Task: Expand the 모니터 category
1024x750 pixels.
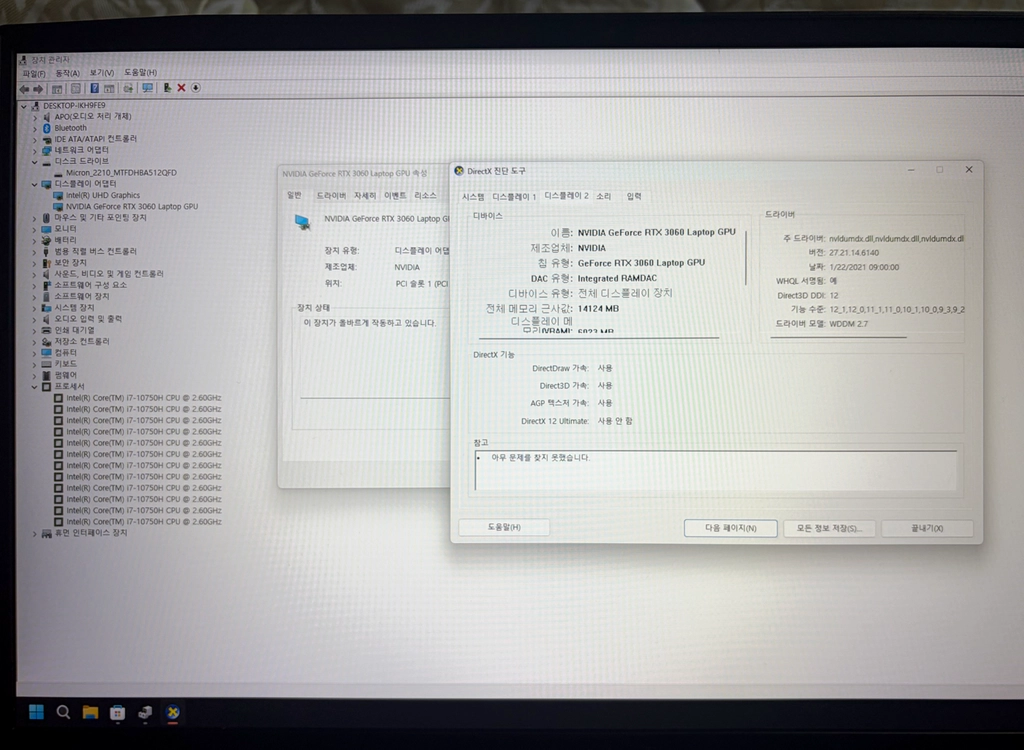Action: click(x=35, y=230)
